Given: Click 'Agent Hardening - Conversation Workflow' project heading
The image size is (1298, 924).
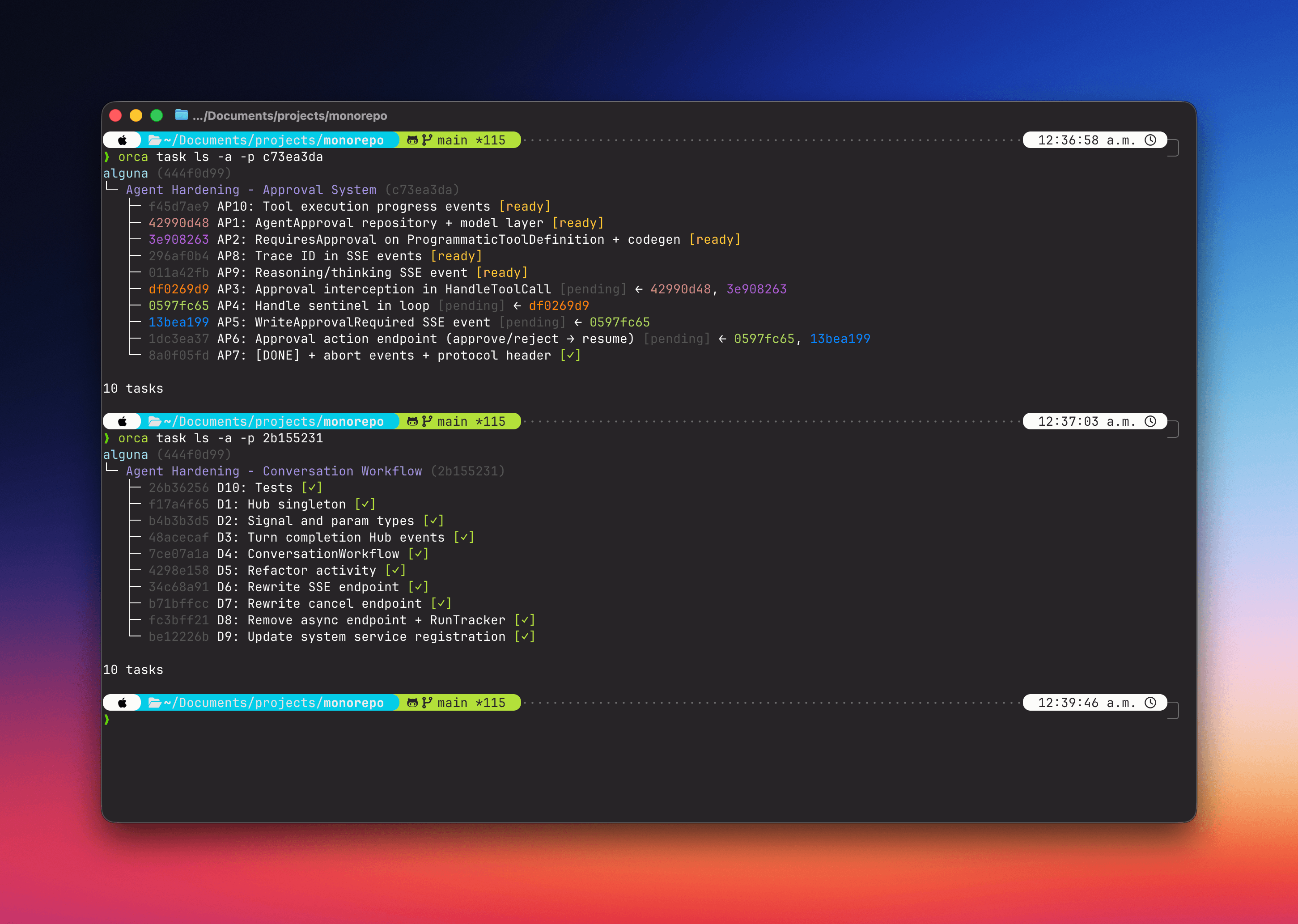Looking at the screenshot, I should point(274,471).
